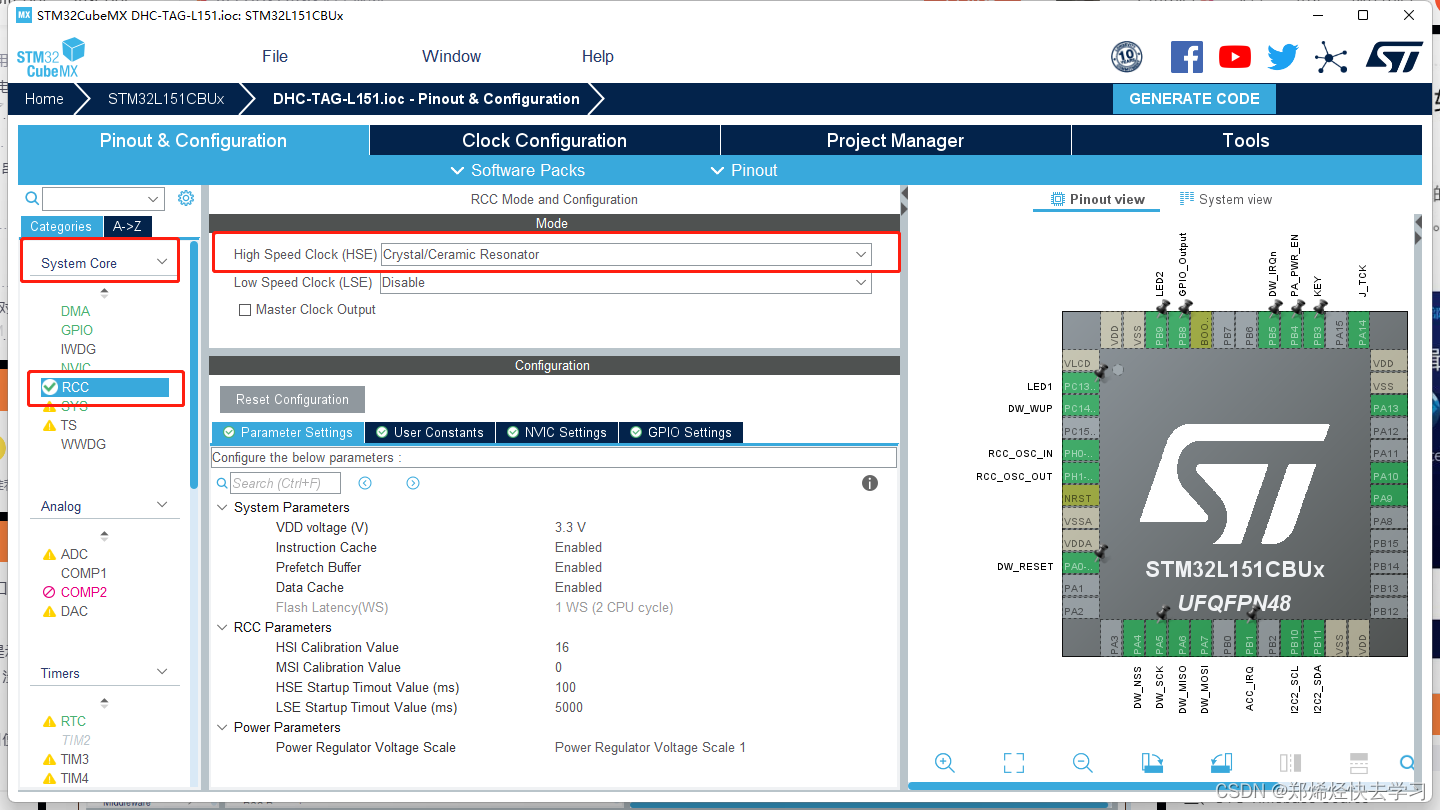This screenshot has height=810, width=1440.
Task: Select ADC in the Analog list
Action: (x=74, y=554)
